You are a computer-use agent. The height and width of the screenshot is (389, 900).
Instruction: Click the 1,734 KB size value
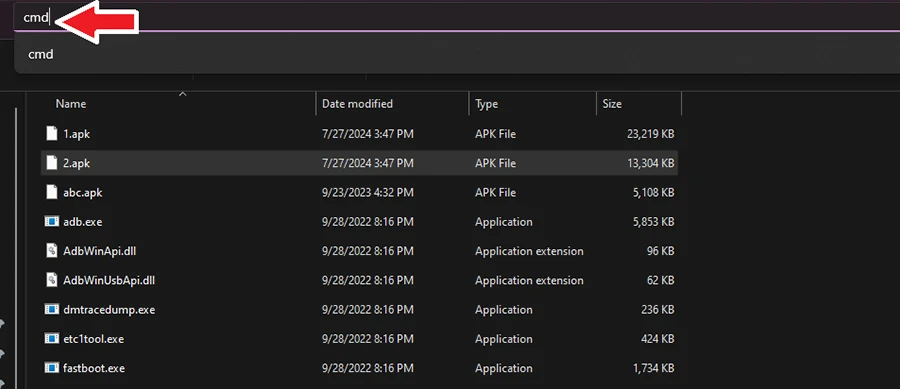tap(654, 368)
